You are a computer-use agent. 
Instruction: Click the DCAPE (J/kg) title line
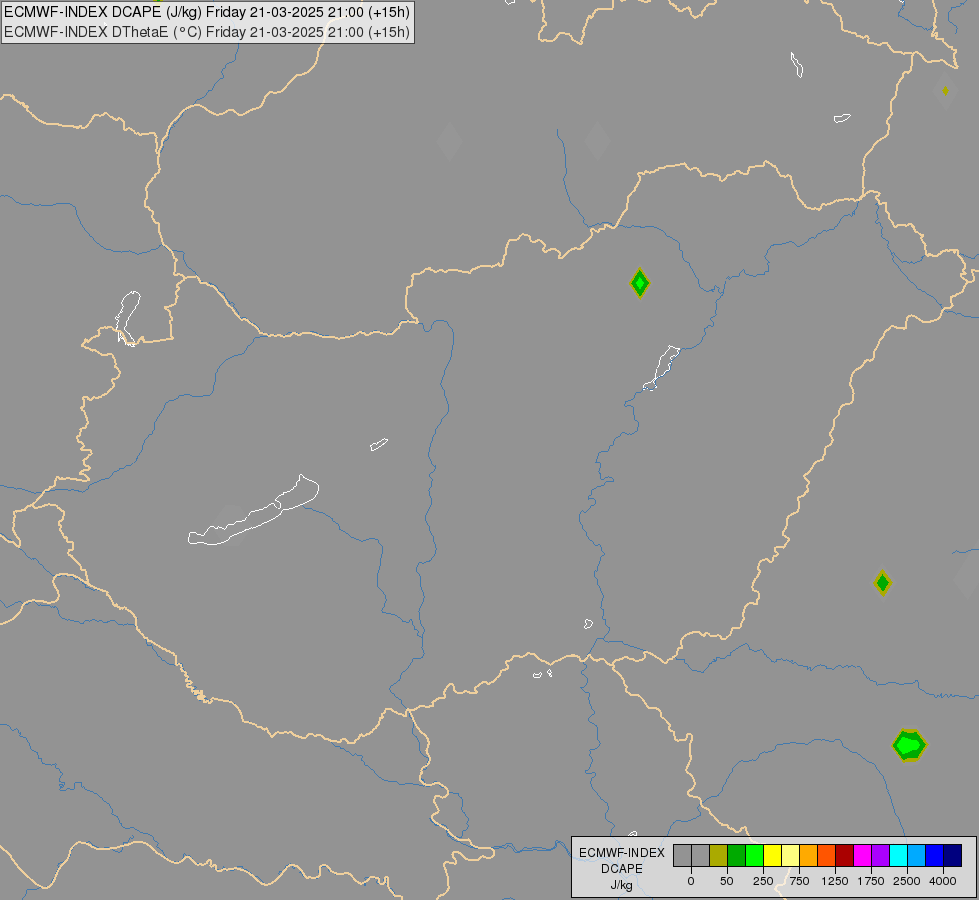(x=207, y=12)
